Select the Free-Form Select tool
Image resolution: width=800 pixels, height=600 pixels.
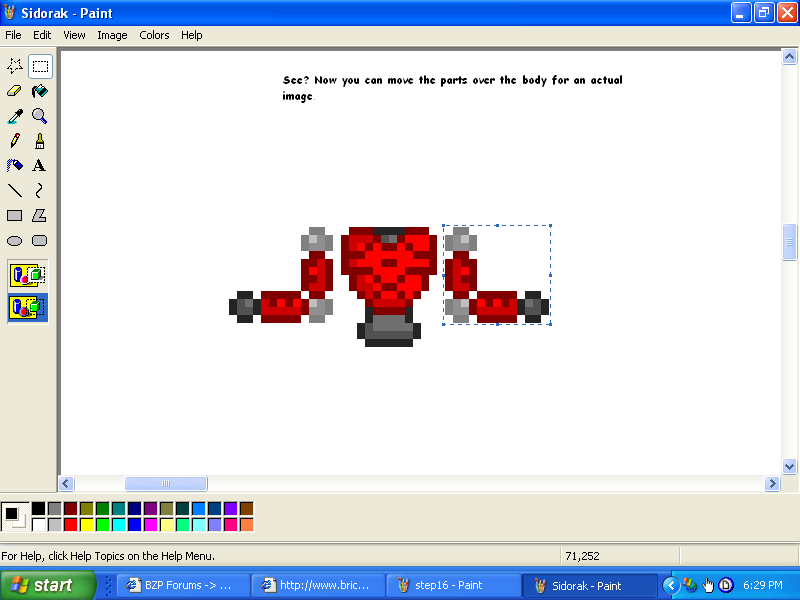pyautogui.click(x=14, y=65)
